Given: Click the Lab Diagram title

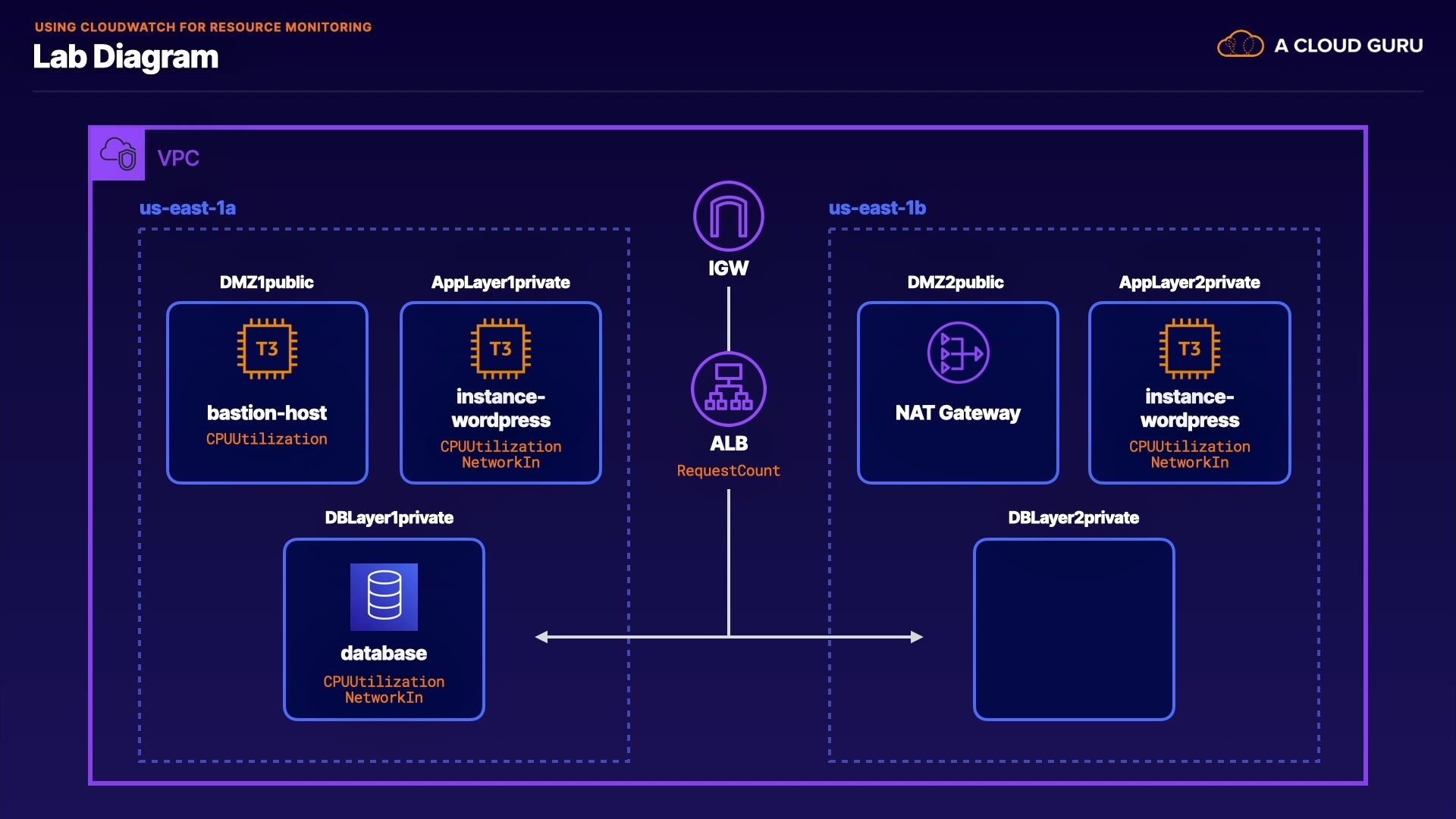Looking at the screenshot, I should [x=126, y=57].
